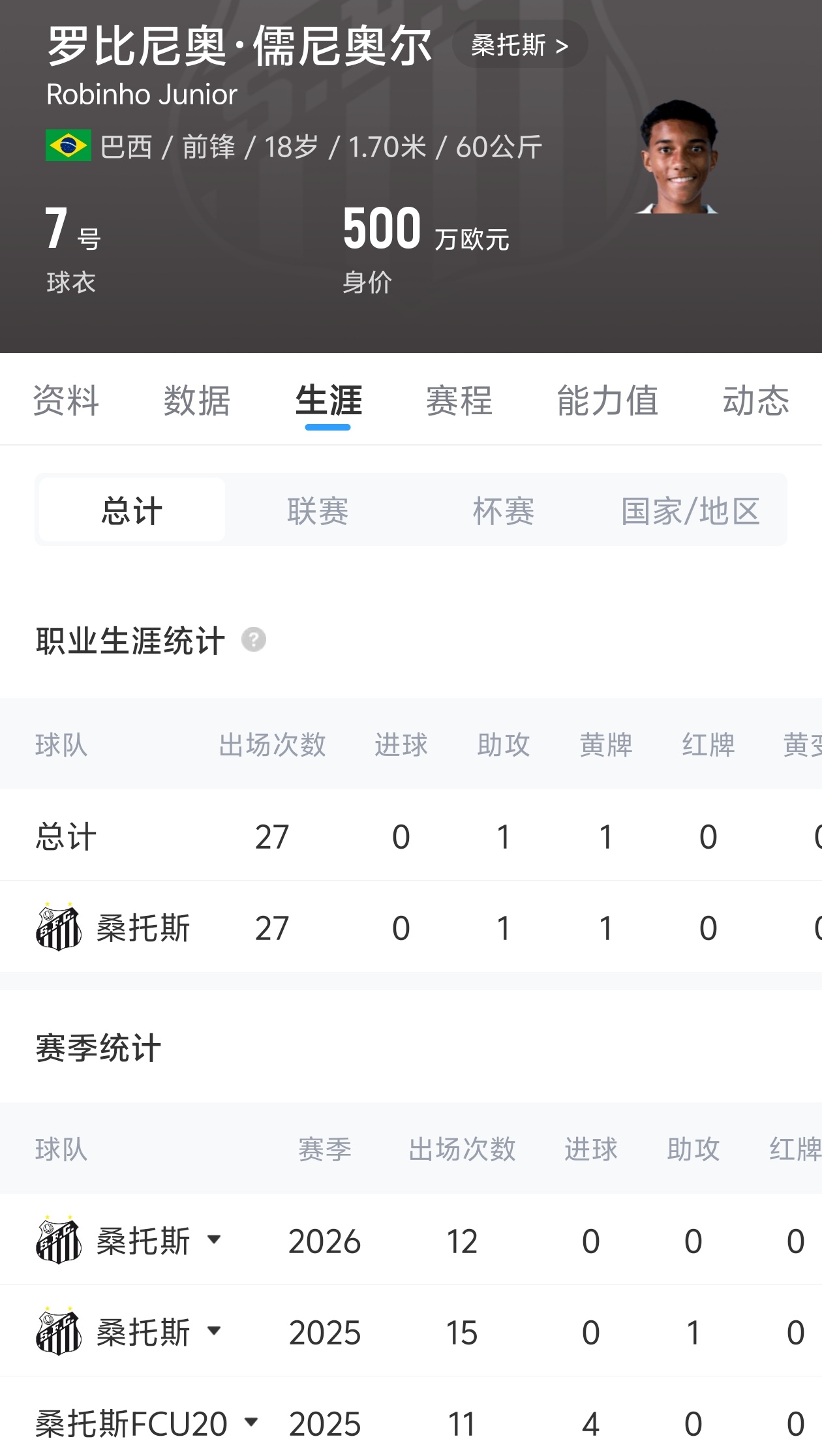
Task: Select the 总计 filter segment
Action: tap(132, 510)
